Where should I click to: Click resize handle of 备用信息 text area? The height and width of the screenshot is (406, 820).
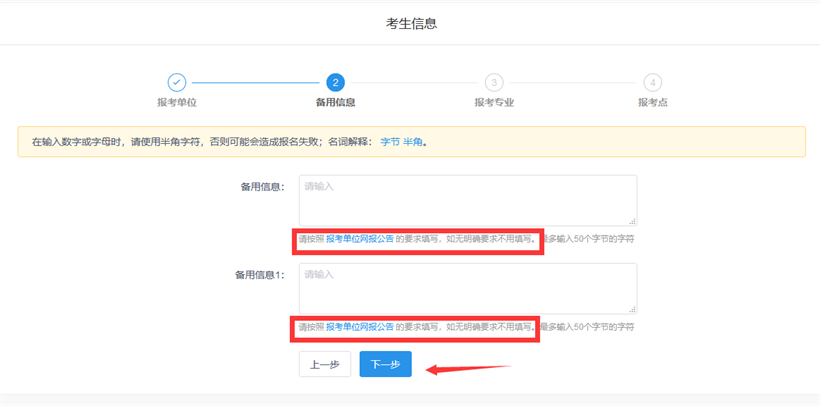pos(632,221)
